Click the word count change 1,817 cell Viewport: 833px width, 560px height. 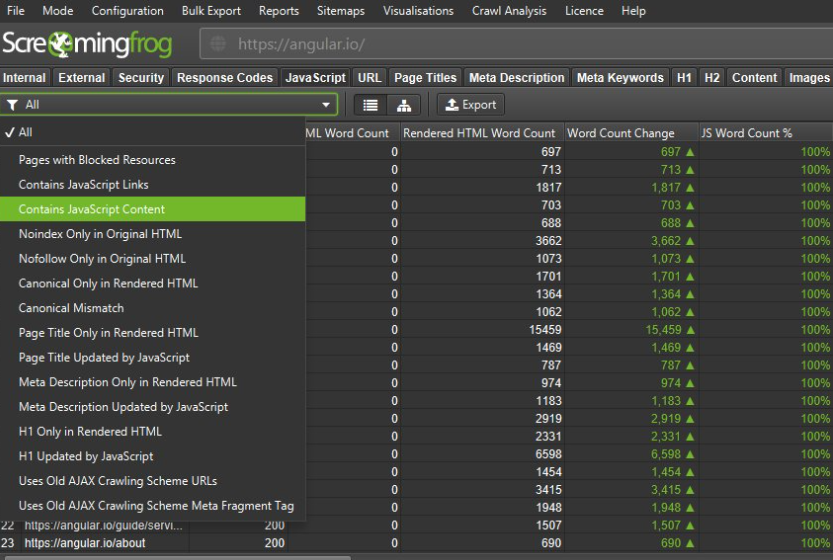point(631,188)
